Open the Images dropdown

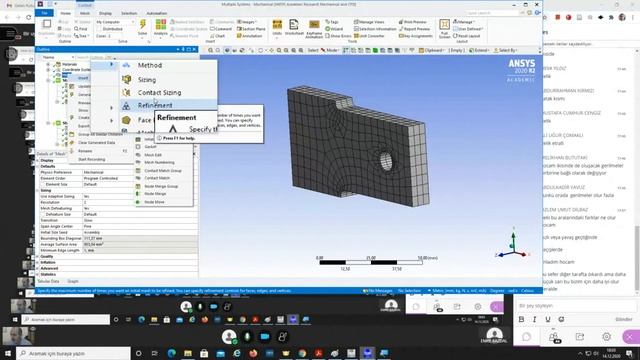pyautogui.click(x=247, y=22)
